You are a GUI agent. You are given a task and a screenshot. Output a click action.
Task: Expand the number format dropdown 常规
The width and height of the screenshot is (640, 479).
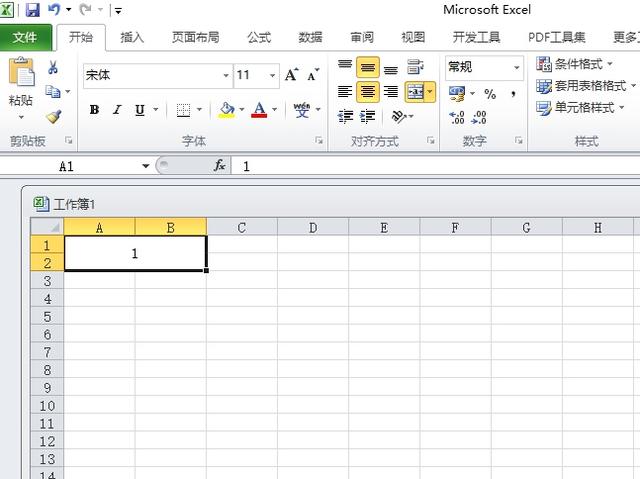(484, 67)
